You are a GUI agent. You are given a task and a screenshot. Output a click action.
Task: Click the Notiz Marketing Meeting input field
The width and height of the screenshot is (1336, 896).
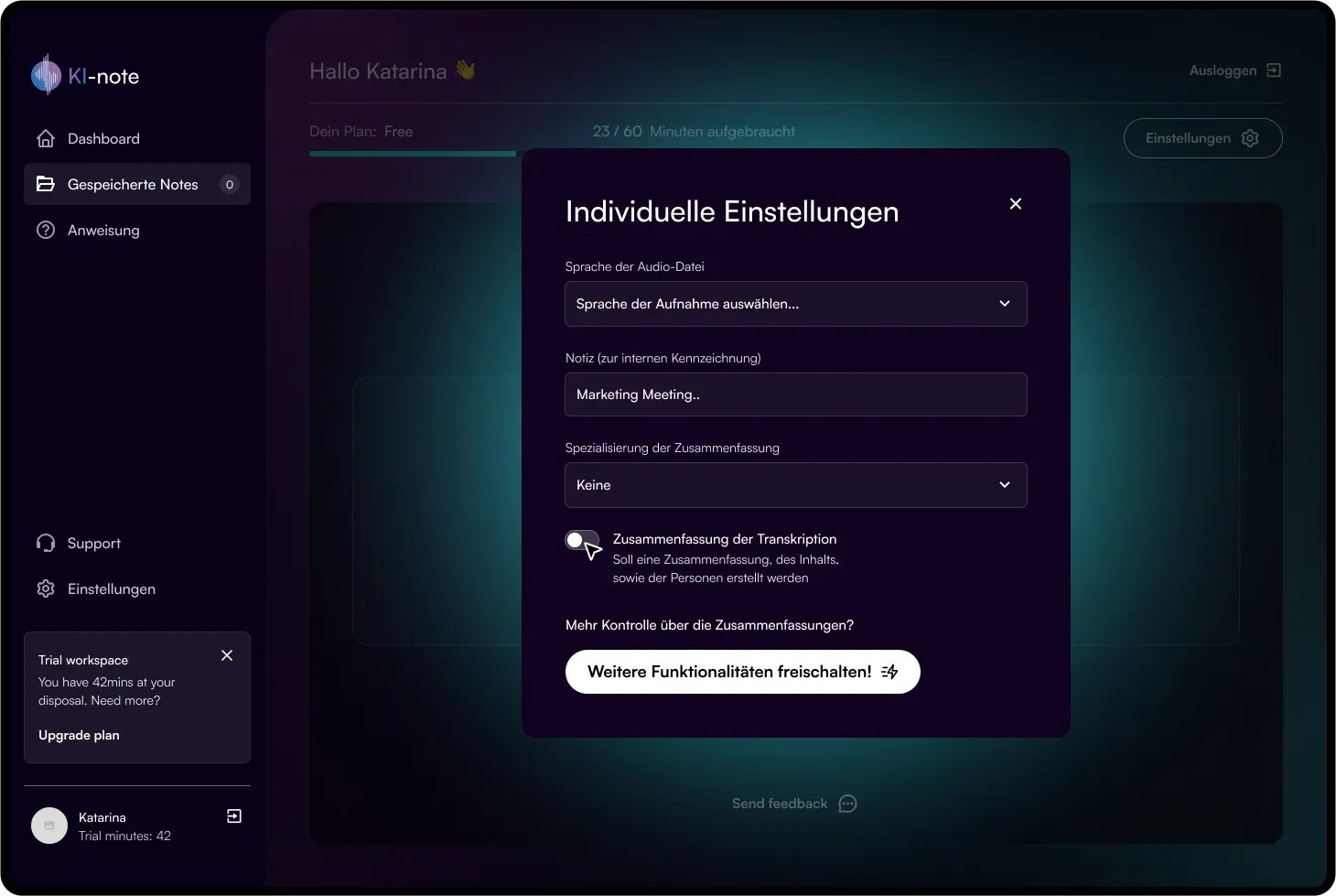(x=796, y=394)
